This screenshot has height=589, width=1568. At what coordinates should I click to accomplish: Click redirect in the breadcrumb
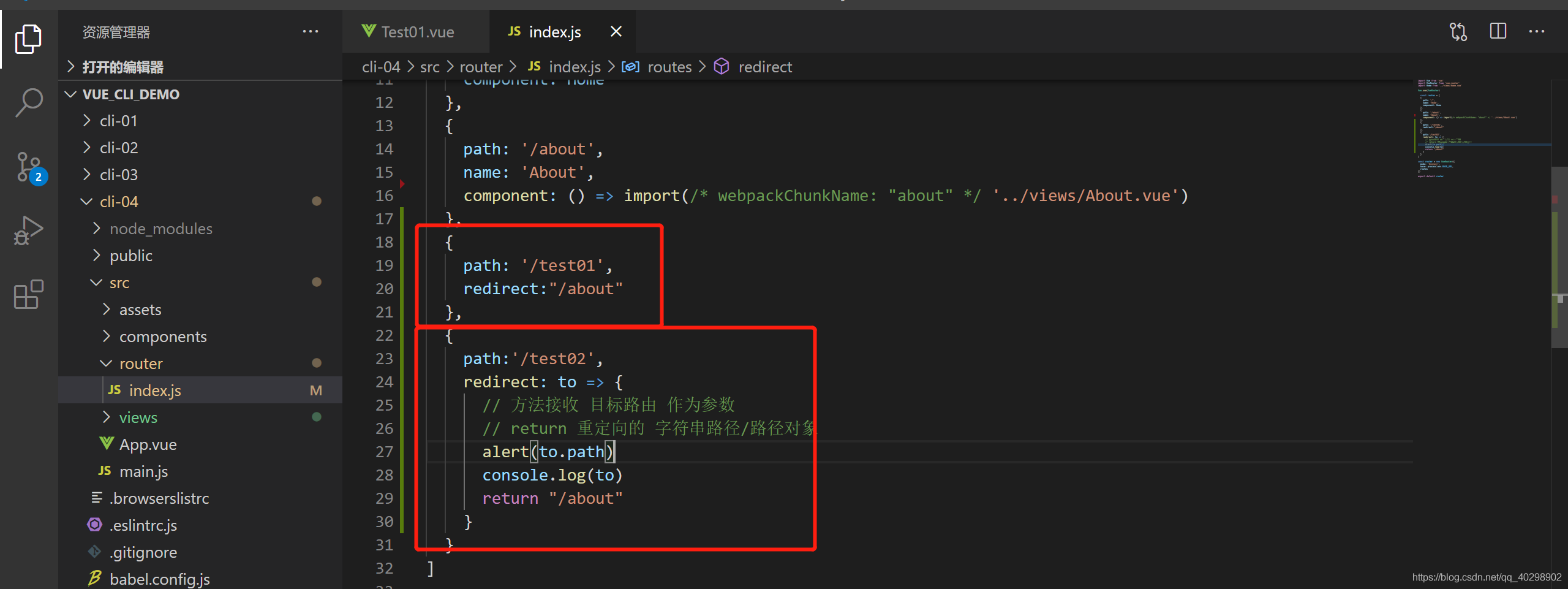click(765, 66)
